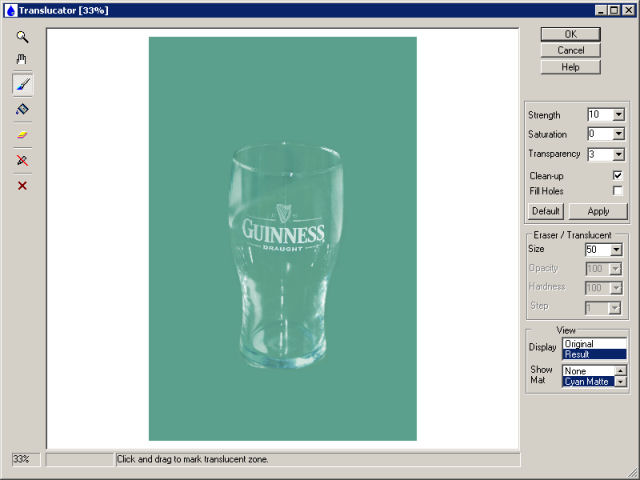Viewport: 640px width, 480px height.
Task: Toggle the Clean-up checkbox
Action: click(x=618, y=176)
